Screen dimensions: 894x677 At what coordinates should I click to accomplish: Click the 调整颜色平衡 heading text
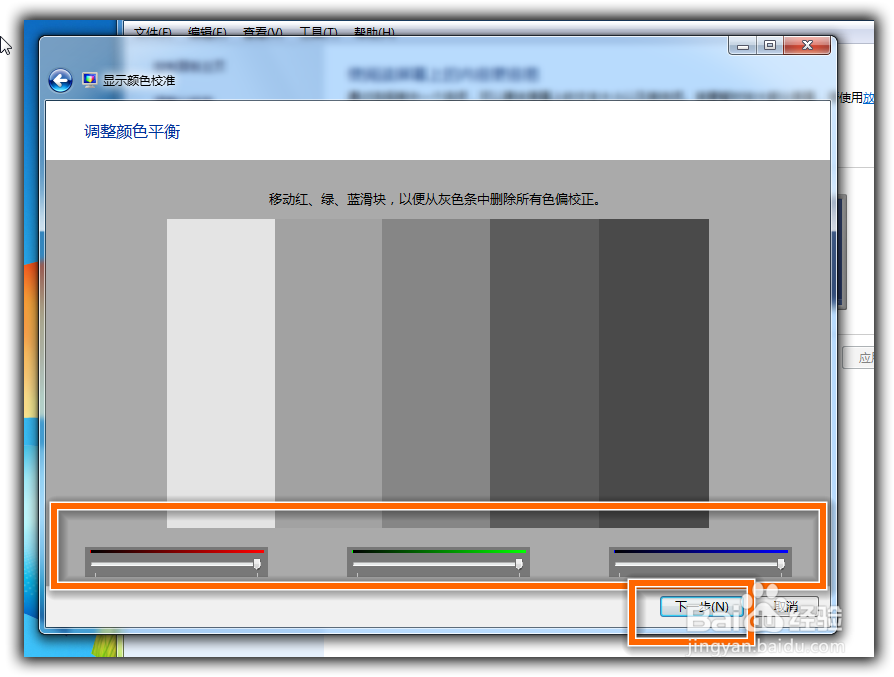[x=130, y=131]
